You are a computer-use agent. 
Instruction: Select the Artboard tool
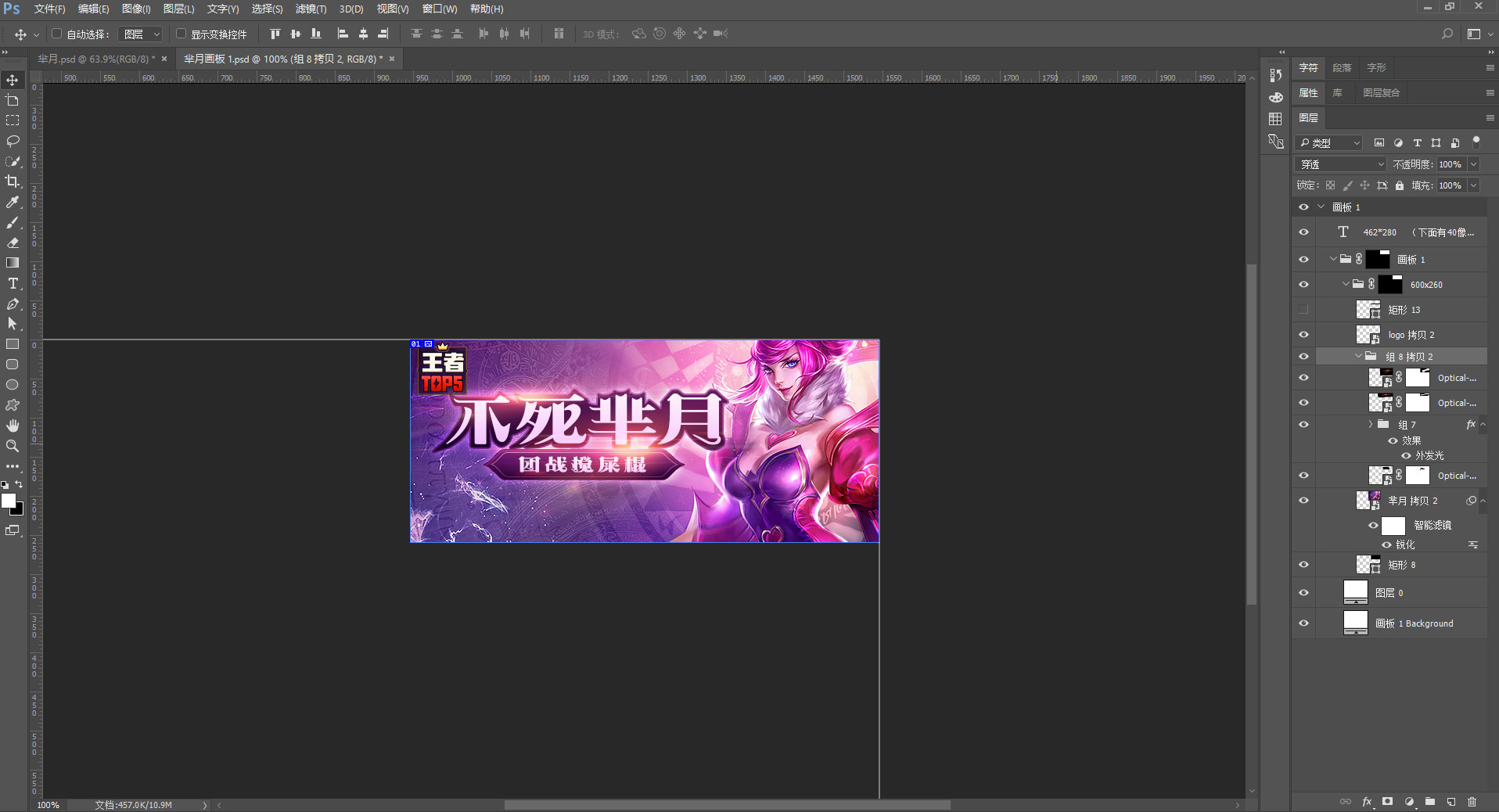tap(13, 100)
